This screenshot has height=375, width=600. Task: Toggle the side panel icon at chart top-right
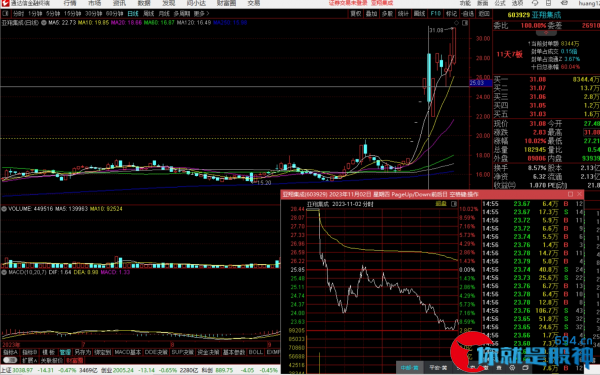(465, 23)
